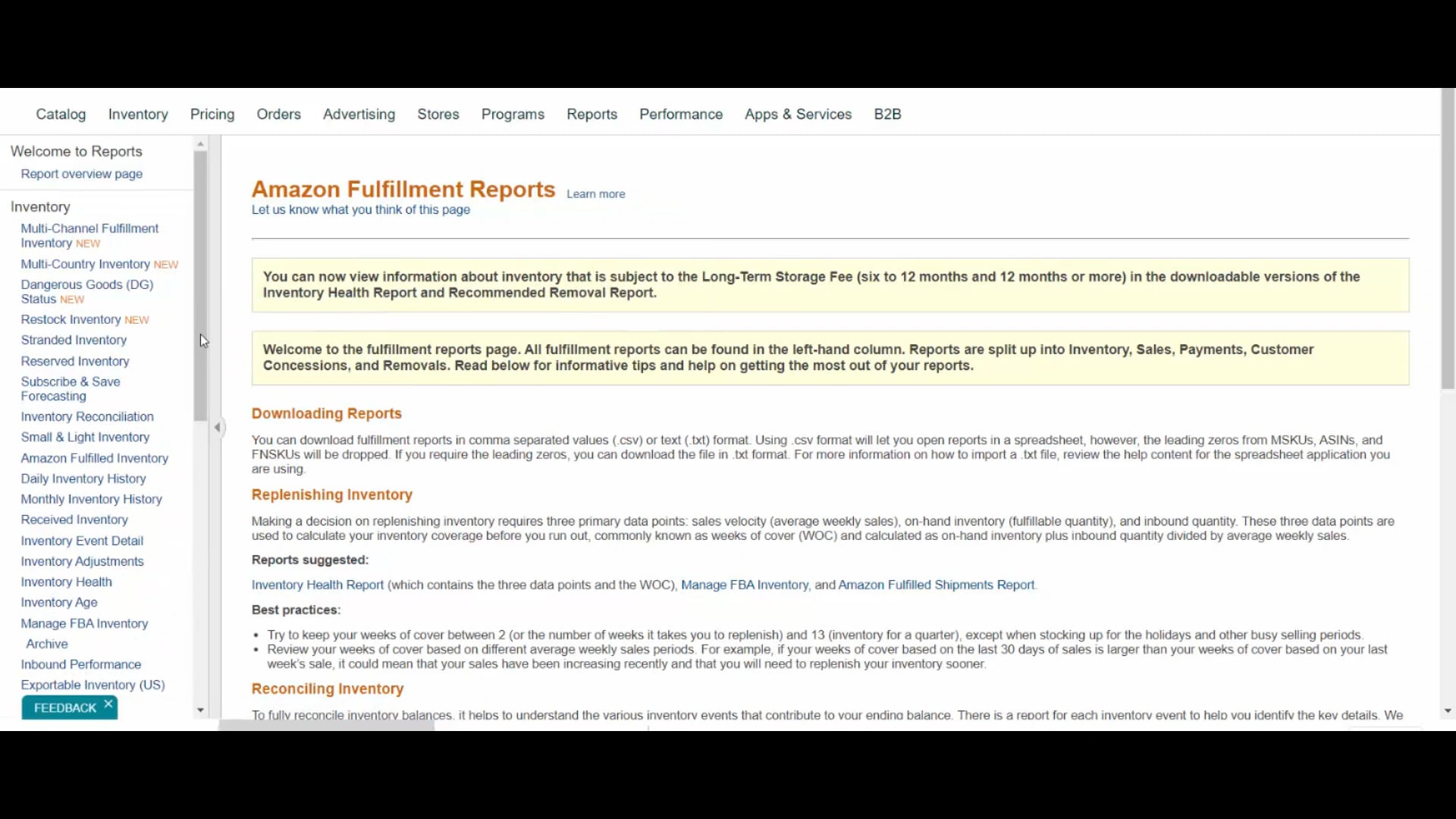Open Inventory Adjustments report
1456x819 pixels.
82,562
